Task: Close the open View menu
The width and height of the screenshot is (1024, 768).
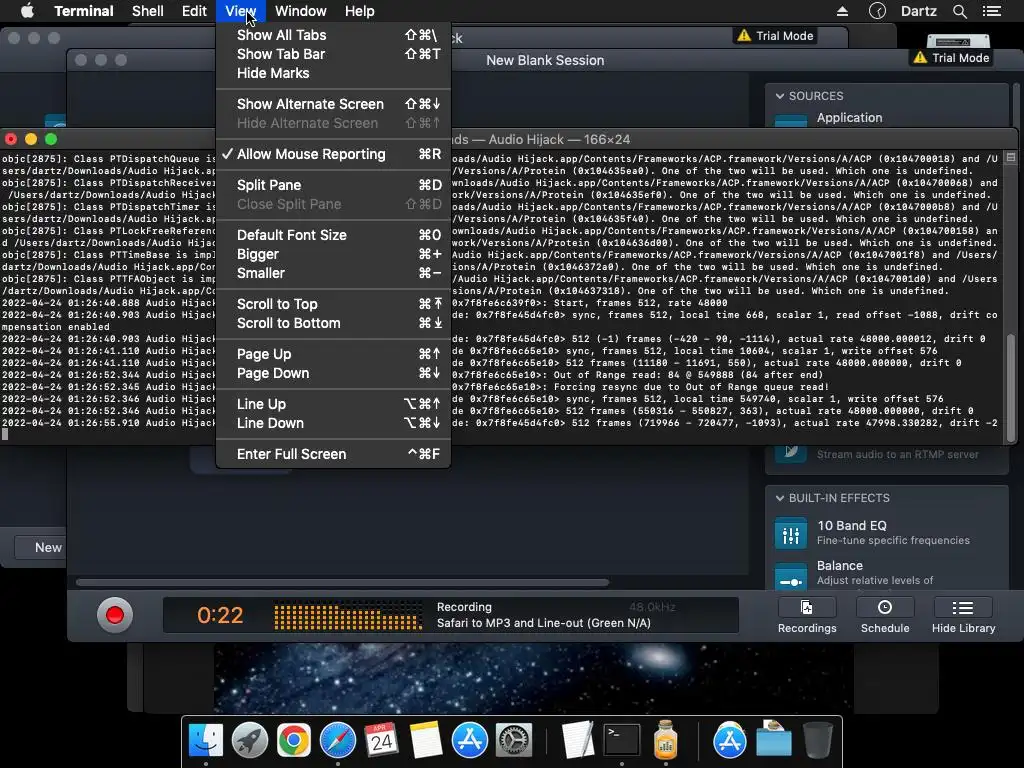Action: 240,11
